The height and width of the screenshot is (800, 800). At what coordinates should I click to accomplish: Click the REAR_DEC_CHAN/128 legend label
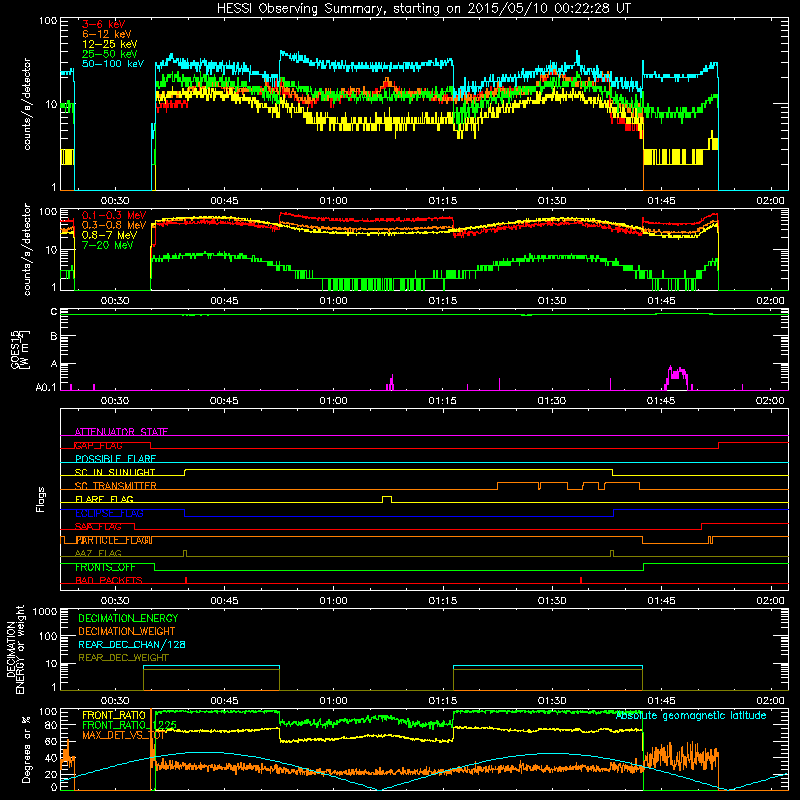tap(132, 644)
